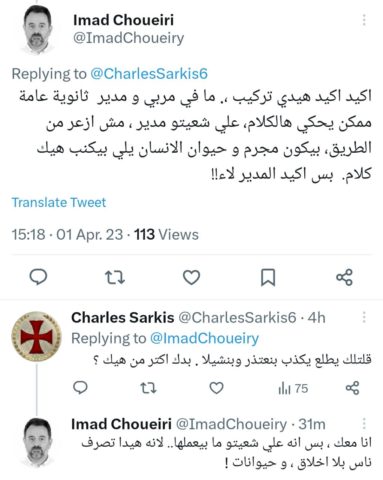Reply to Charles Sarkis's tweet

(x=80, y=388)
